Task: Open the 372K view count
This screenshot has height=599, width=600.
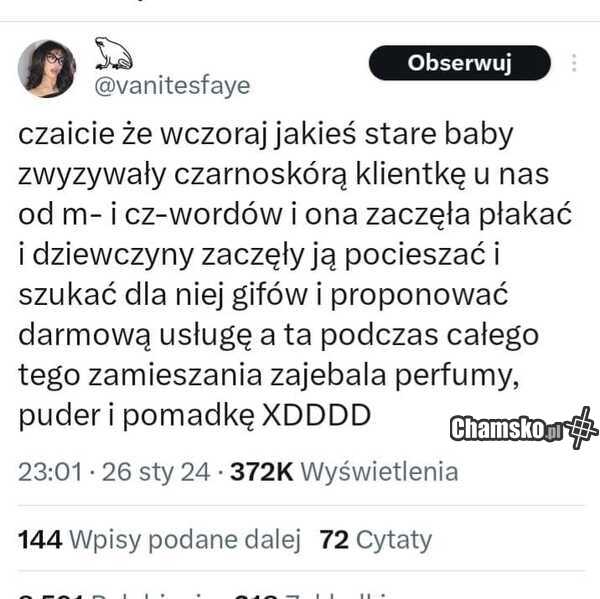Action: (261, 472)
